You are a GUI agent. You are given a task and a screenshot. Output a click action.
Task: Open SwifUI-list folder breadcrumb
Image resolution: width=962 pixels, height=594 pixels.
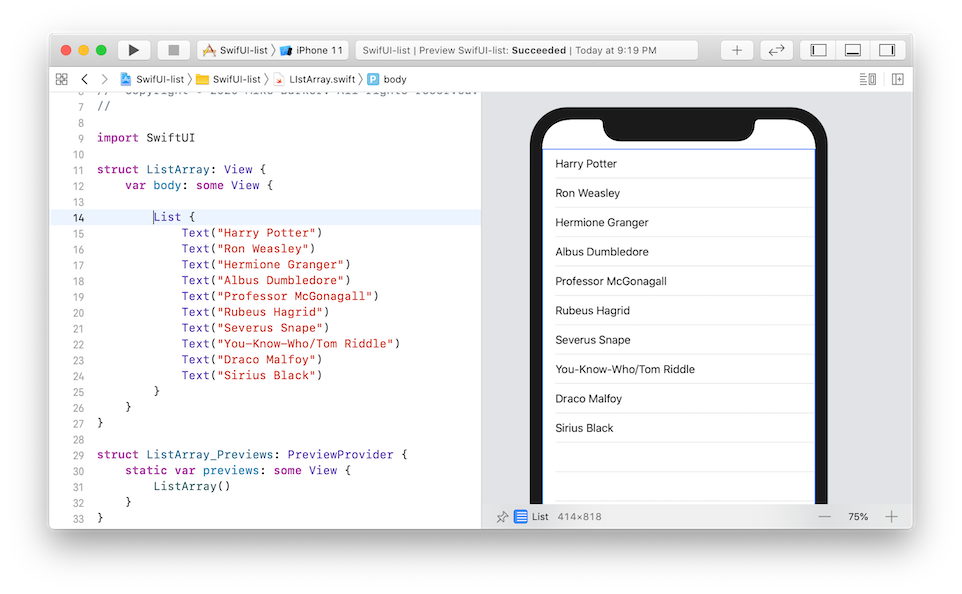tap(228, 79)
